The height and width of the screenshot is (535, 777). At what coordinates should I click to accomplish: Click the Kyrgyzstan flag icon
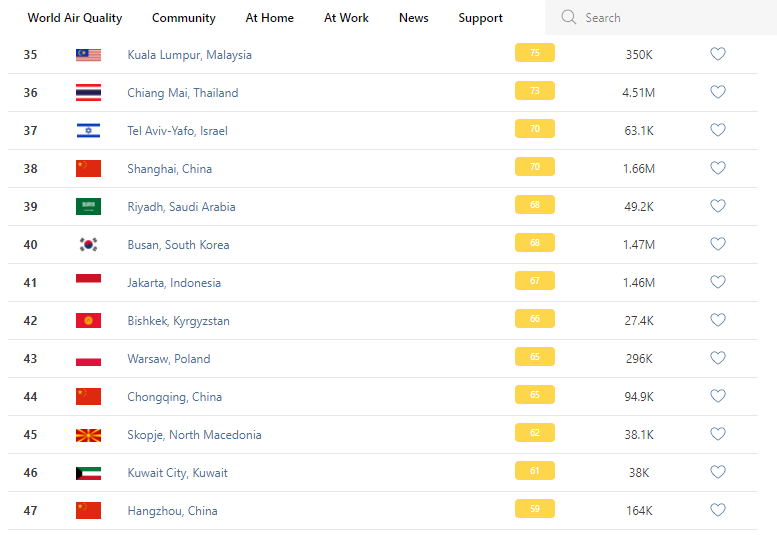coord(88,321)
